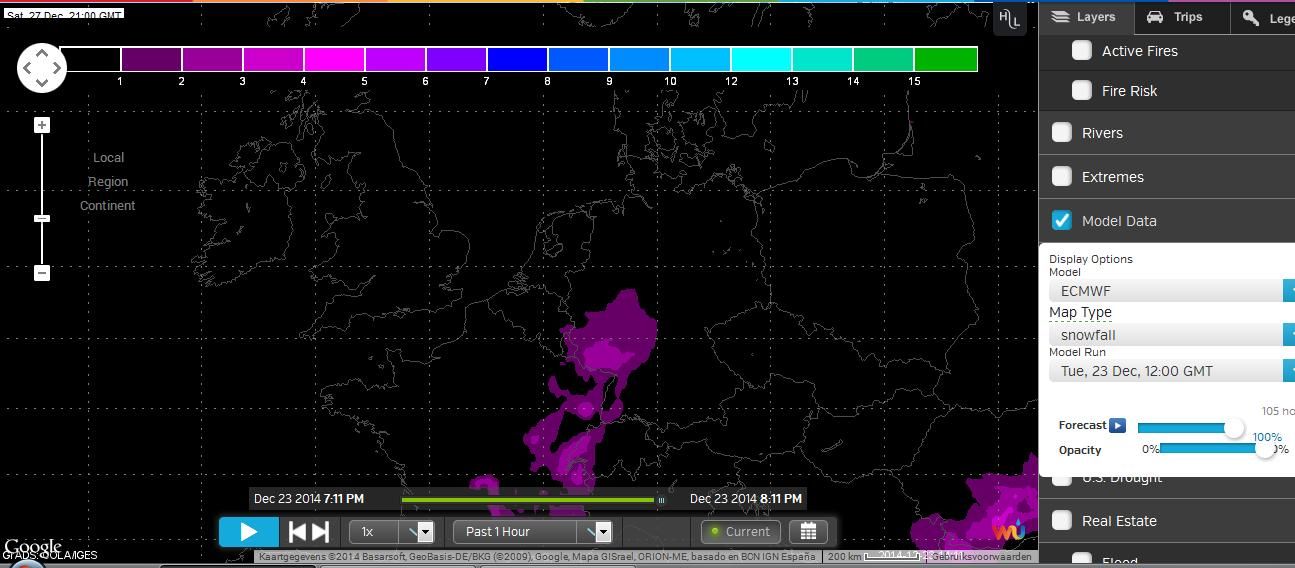
Task: Open the 1x playback speed dropdown
Action: [x=392, y=531]
